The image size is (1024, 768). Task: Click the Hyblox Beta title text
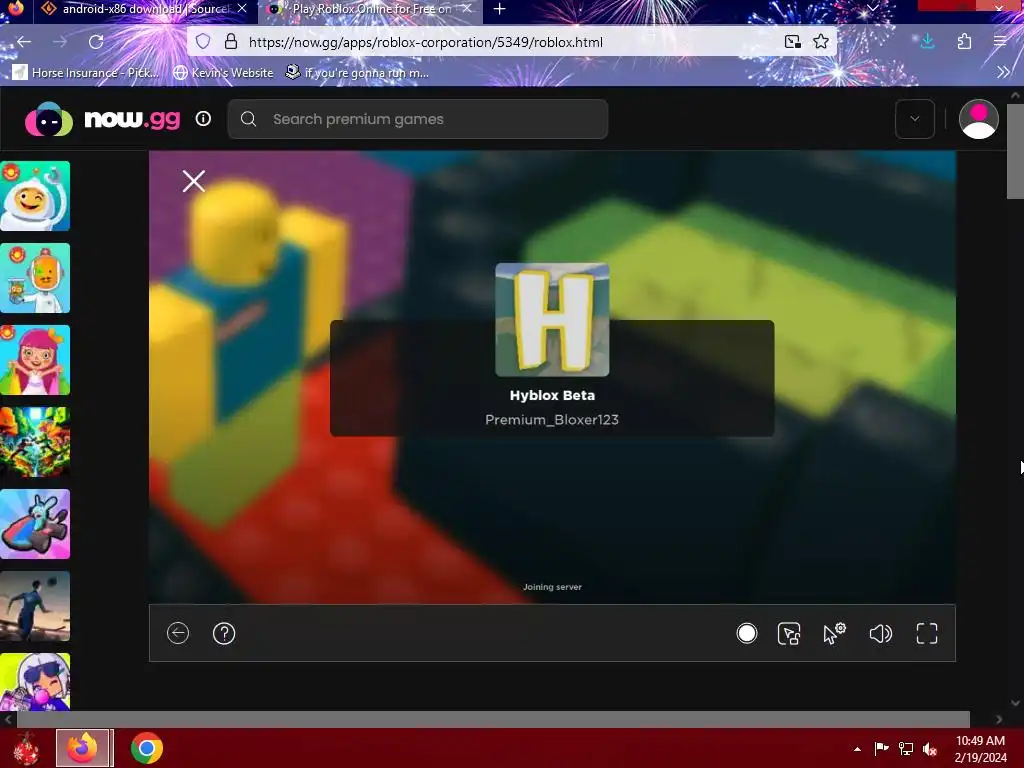[552, 395]
